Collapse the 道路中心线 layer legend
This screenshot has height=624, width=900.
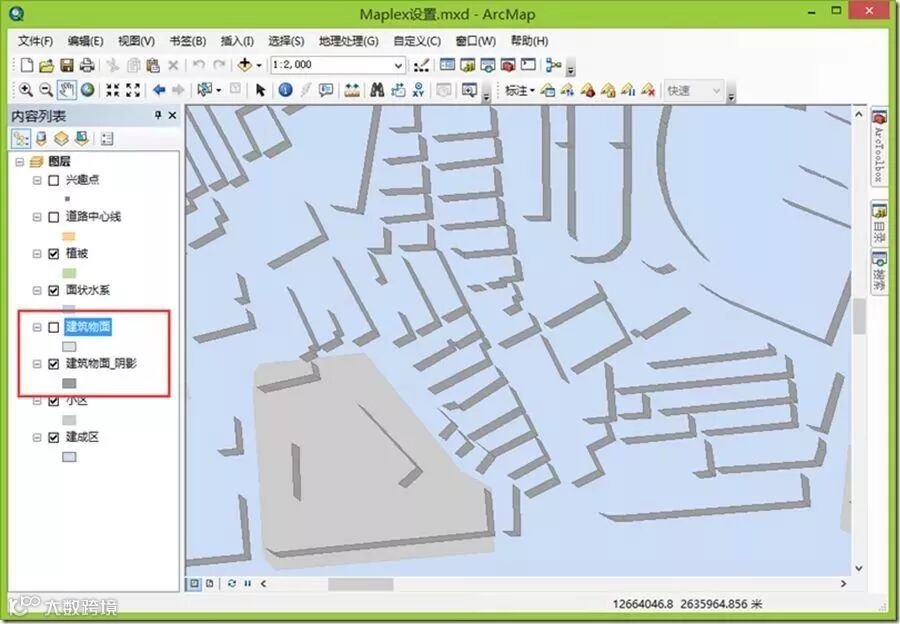(37, 217)
